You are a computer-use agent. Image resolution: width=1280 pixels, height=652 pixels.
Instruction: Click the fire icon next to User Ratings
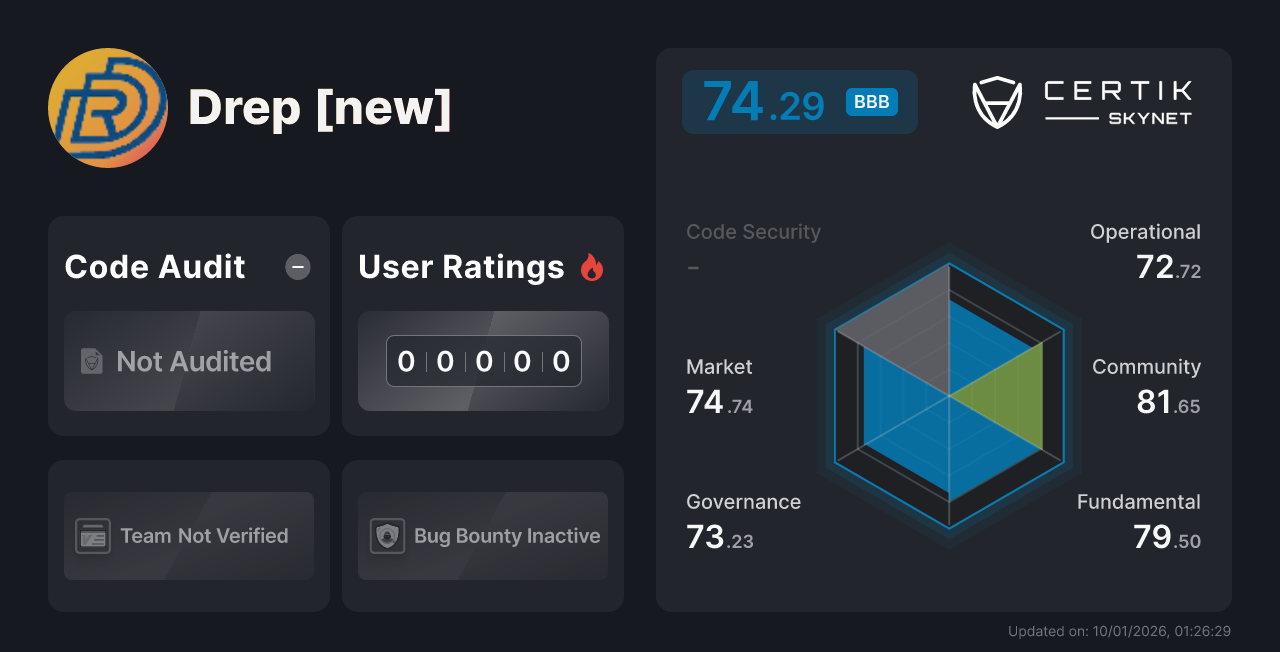tap(594, 266)
